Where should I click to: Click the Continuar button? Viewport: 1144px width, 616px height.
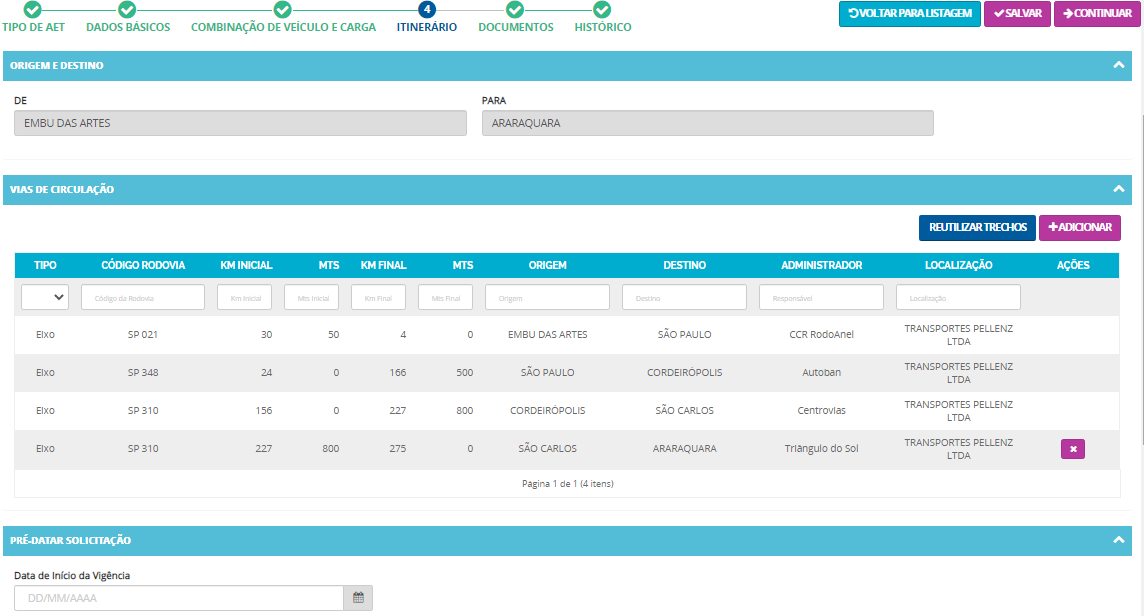click(1097, 14)
